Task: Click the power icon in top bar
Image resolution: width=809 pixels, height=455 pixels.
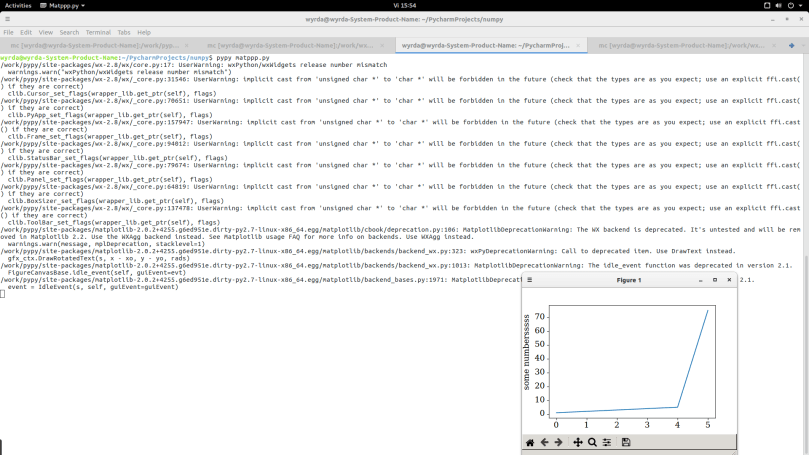Action: click(791, 5)
